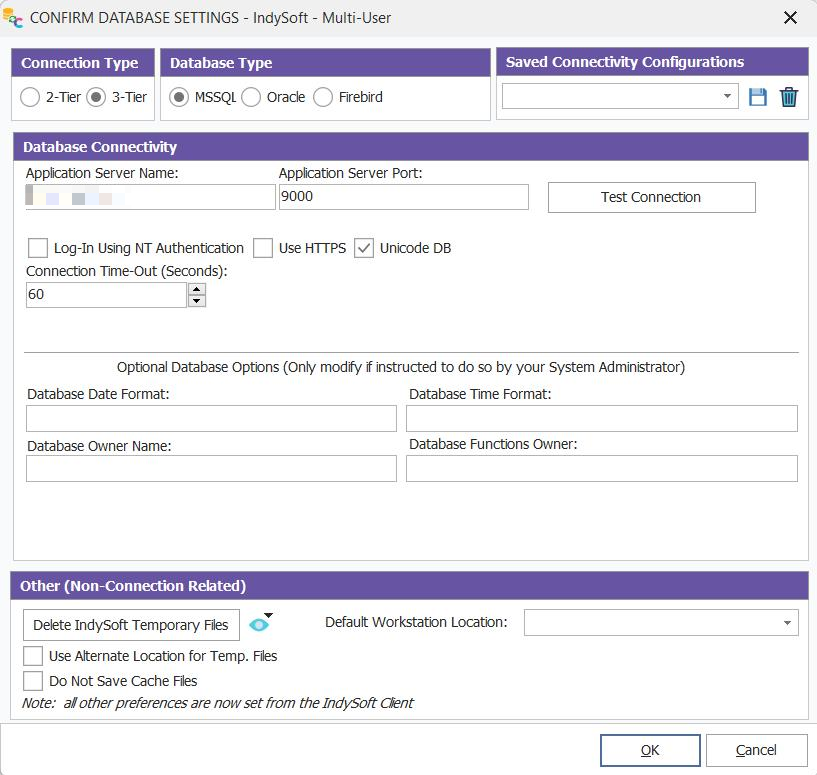
Task: Click into the Application Server Port field
Action: [x=403, y=197]
